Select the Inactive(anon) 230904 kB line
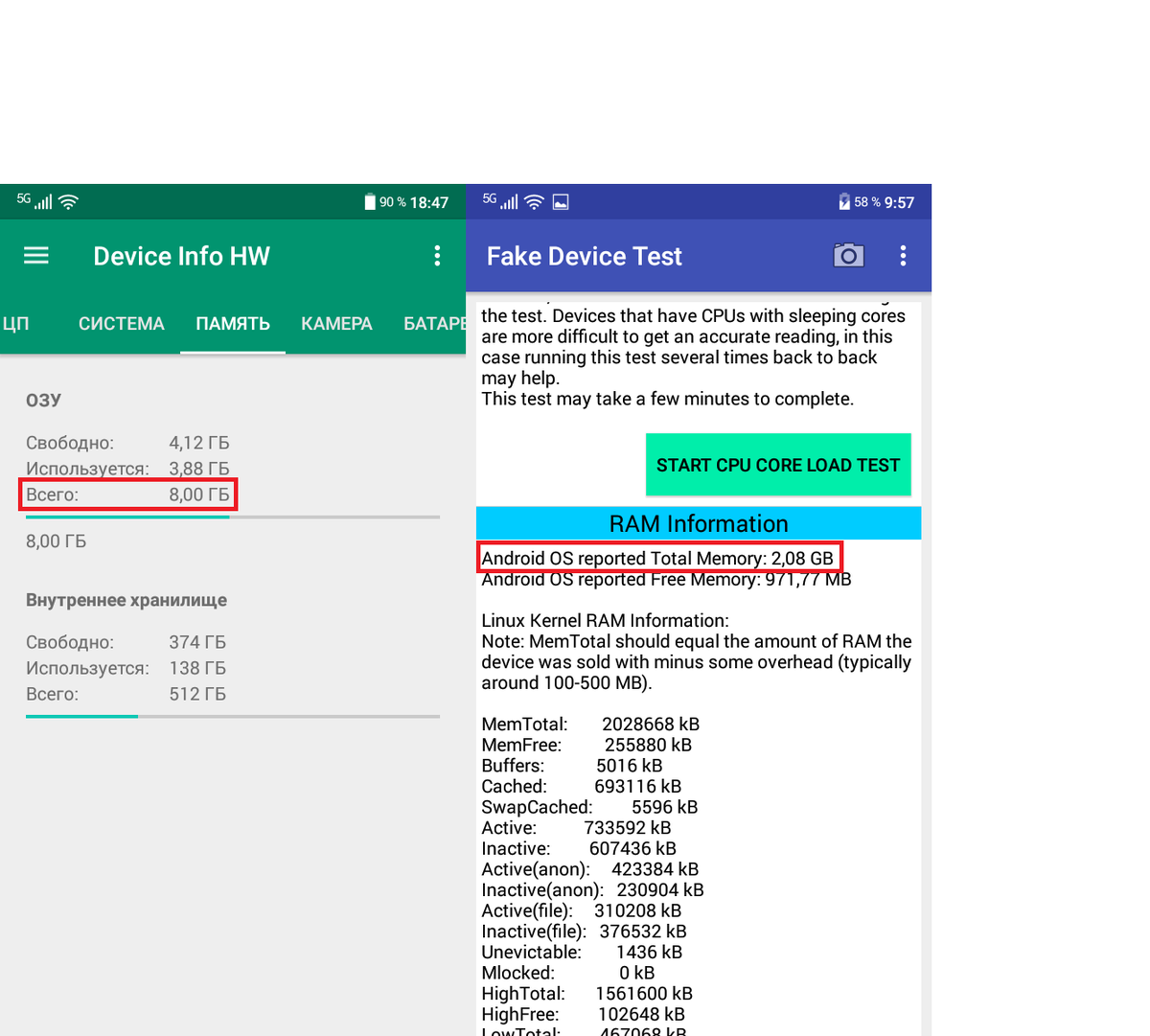1150x1036 pixels. point(592,890)
